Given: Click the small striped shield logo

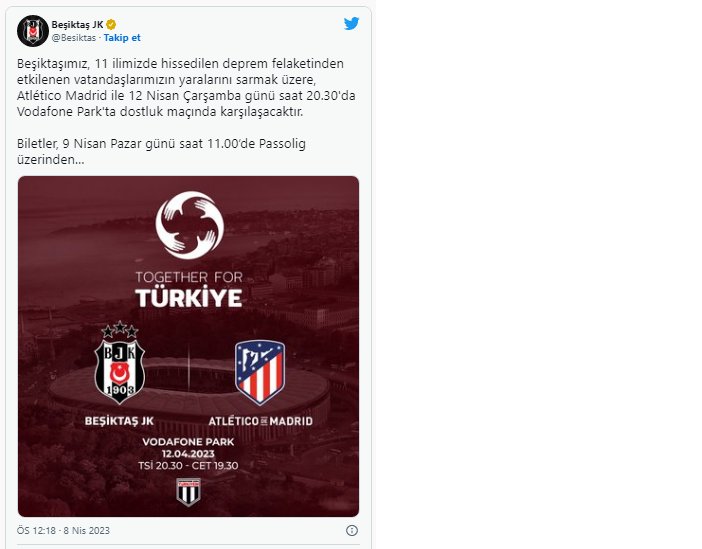Looking at the screenshot, I should pos(188,492).
